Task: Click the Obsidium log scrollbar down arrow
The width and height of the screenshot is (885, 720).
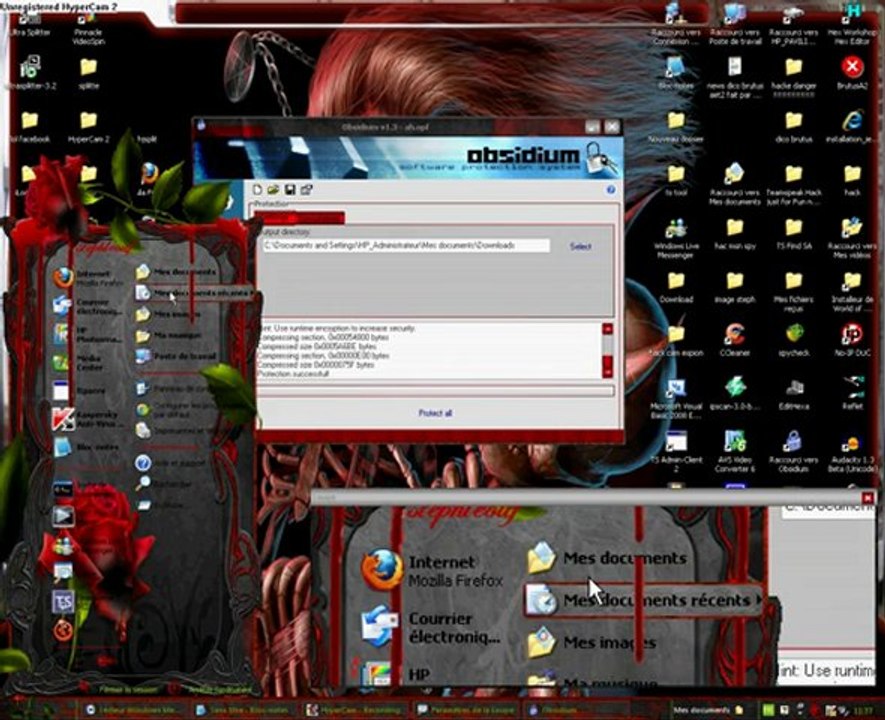Action: pyautogui.click(x=607, y=372)
